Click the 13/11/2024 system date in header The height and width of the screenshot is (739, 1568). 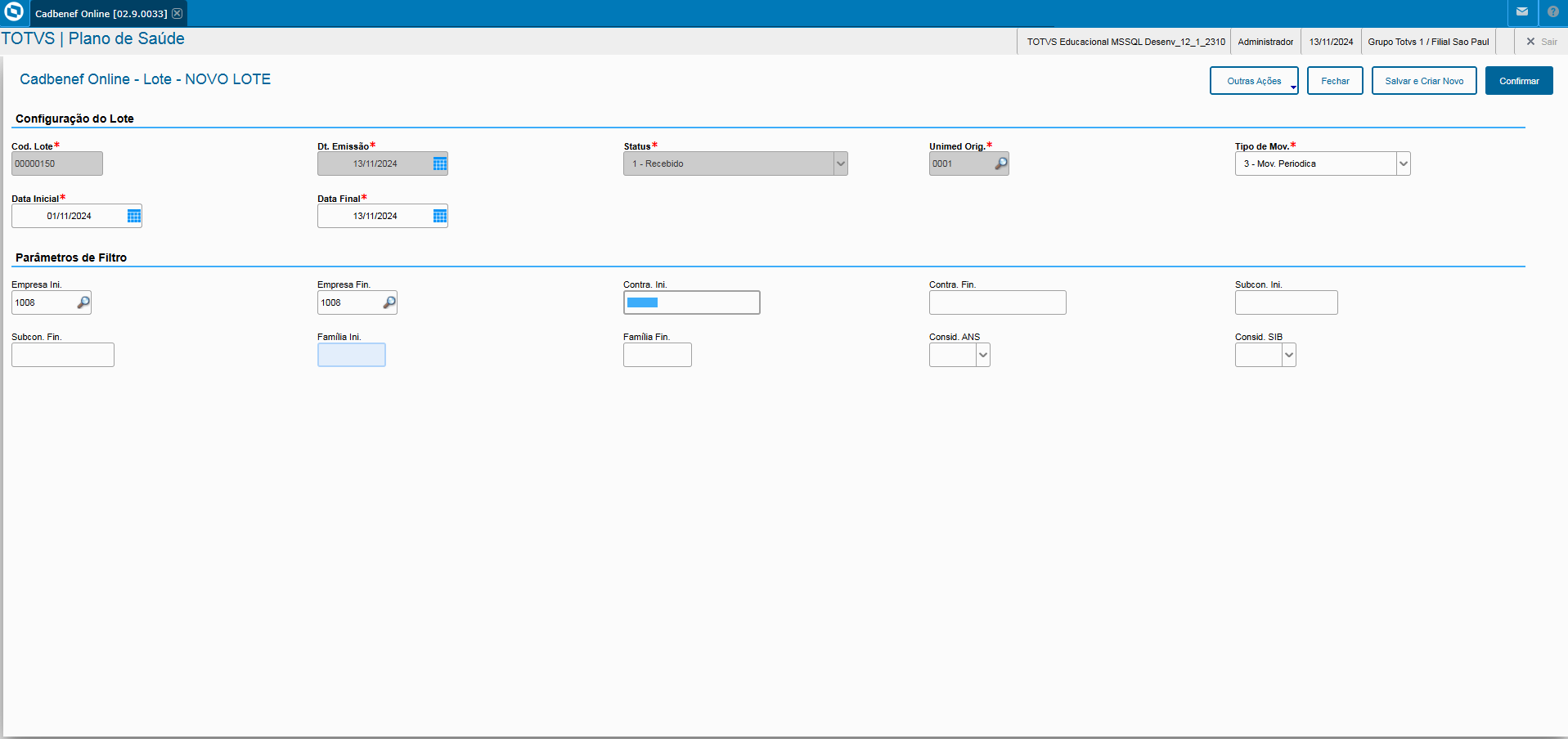click(1331, 42)
